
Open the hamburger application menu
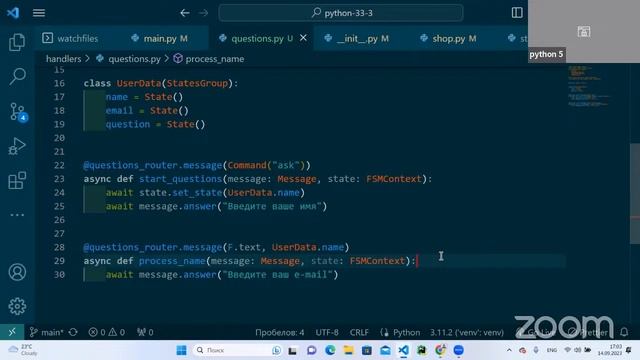click(x=39, y=13)
